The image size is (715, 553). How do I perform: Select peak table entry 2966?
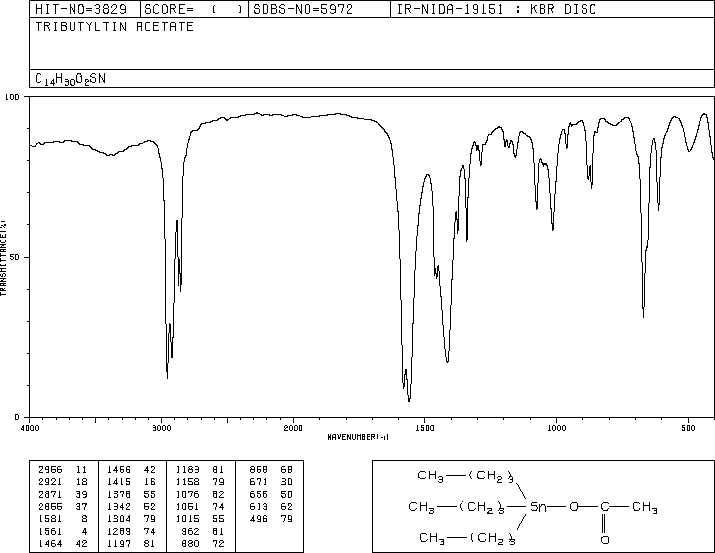[50, 470]
